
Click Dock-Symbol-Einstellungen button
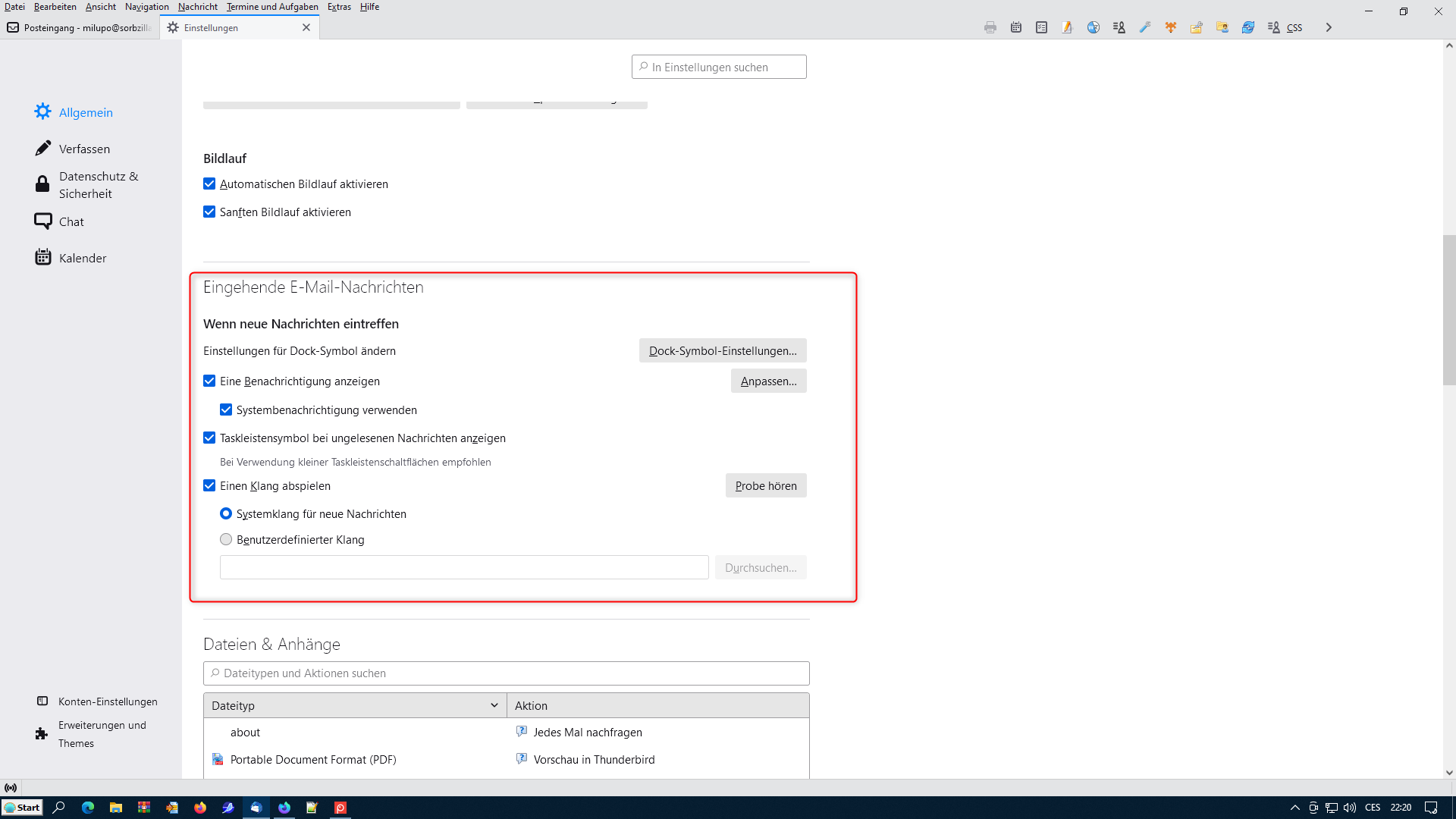coord(722,351)
